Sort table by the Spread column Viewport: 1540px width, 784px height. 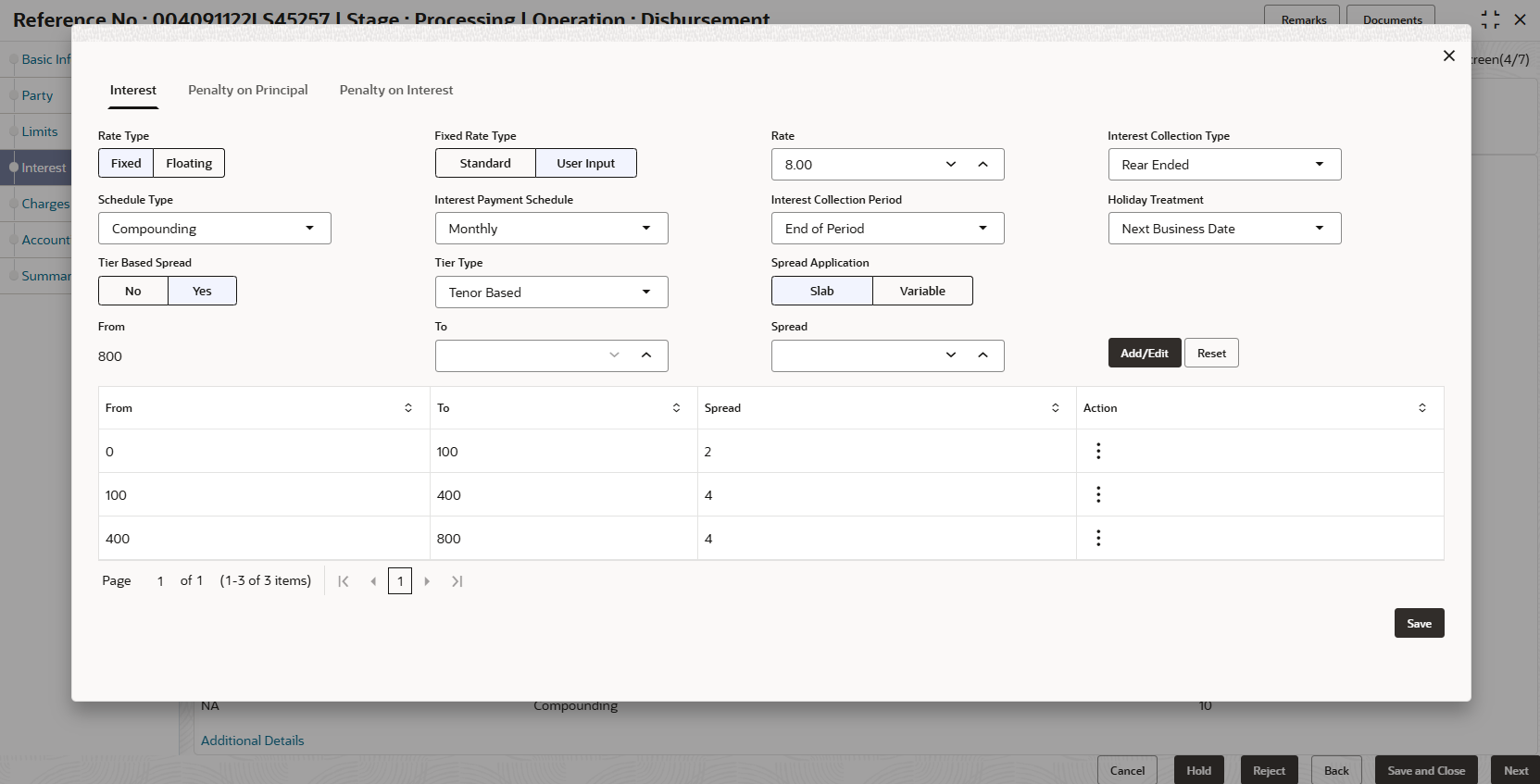coord(1055,408)
